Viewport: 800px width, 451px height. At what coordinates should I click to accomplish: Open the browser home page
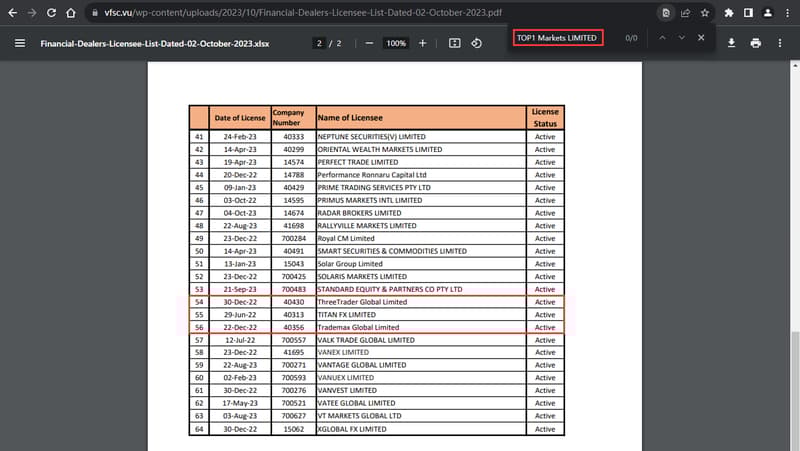click(70, 13)
